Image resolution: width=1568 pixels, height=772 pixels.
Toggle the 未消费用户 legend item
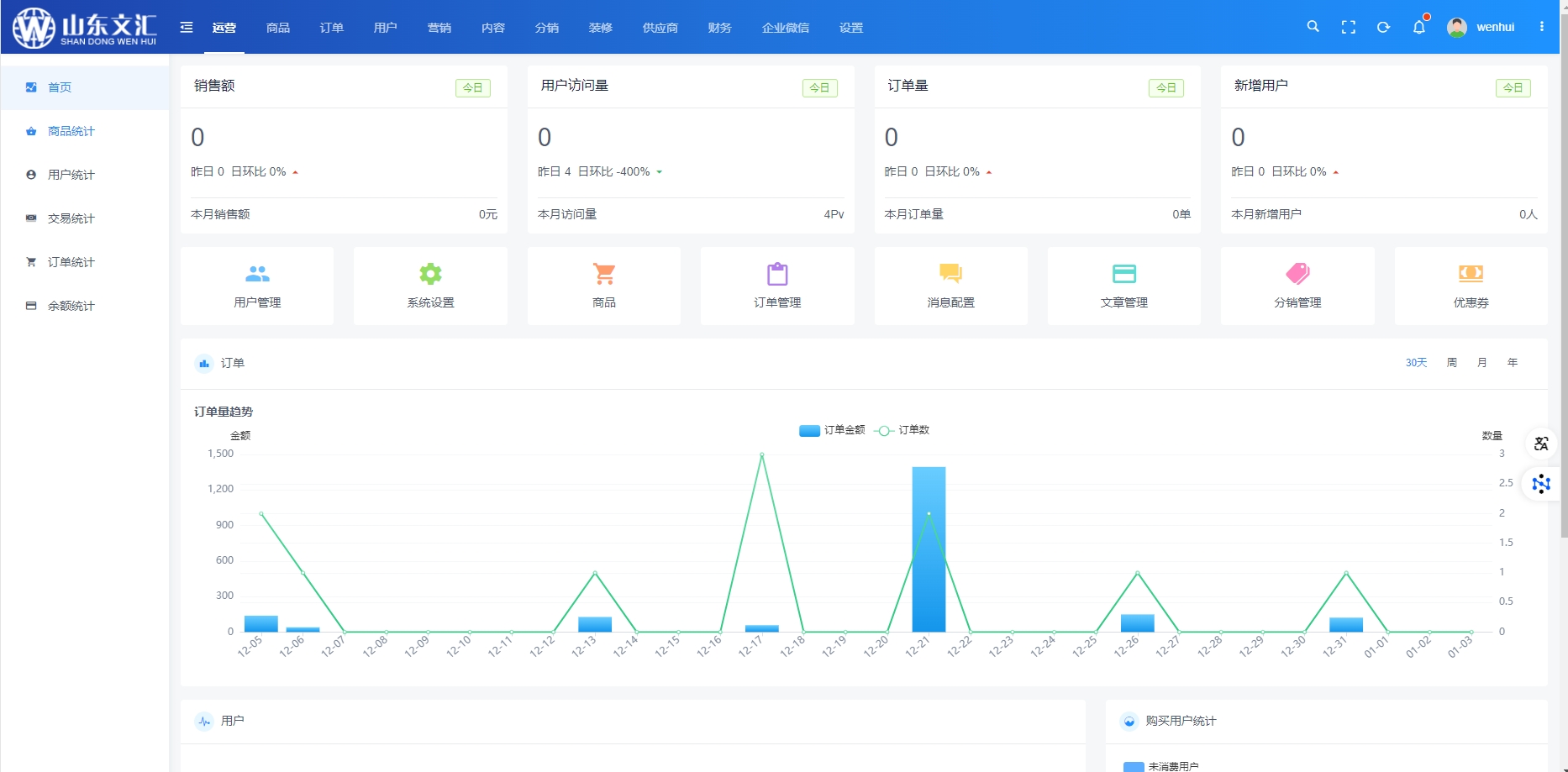tap(1161, 766)
